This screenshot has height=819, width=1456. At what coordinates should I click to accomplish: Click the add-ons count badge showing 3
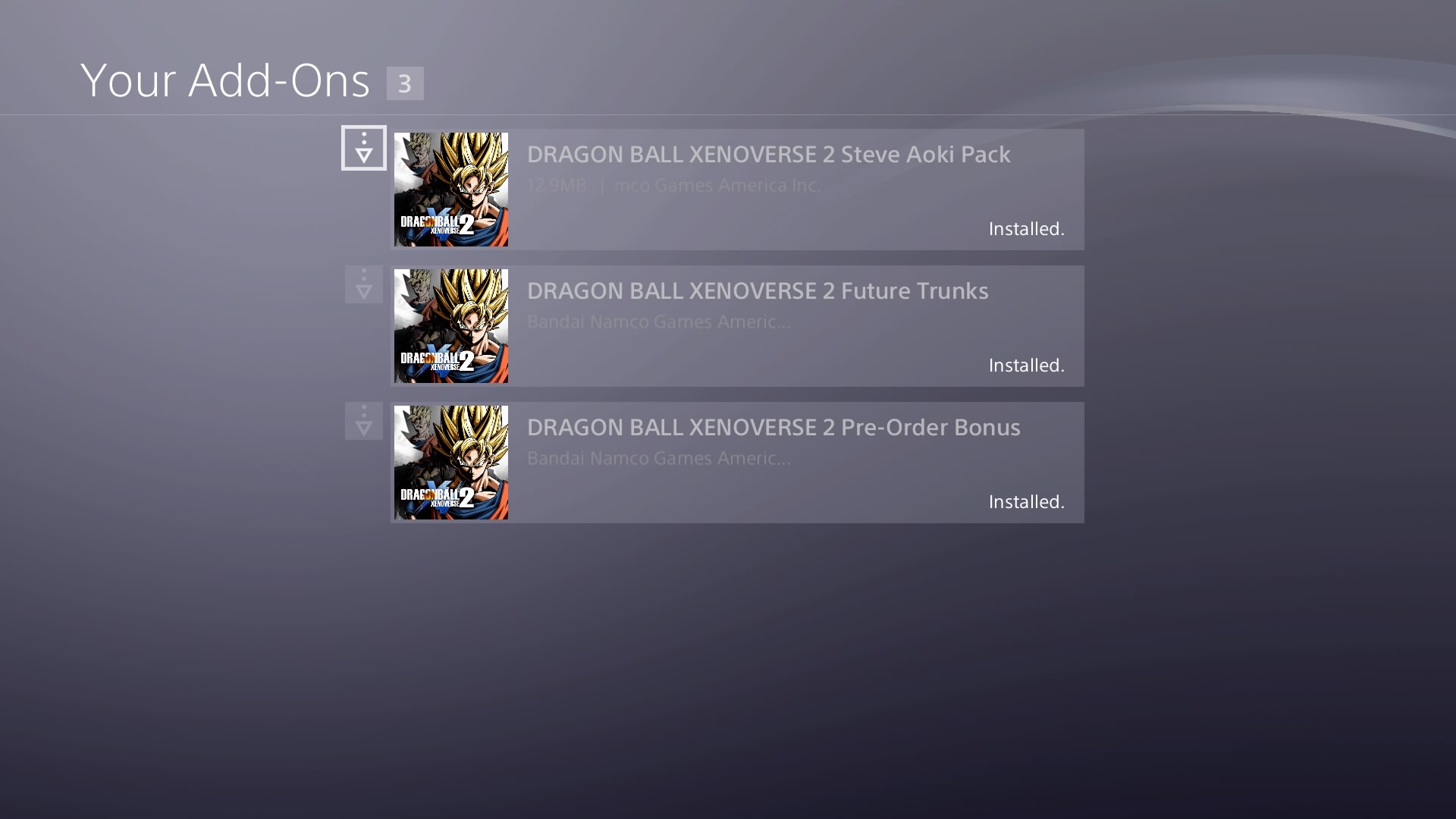405,83
